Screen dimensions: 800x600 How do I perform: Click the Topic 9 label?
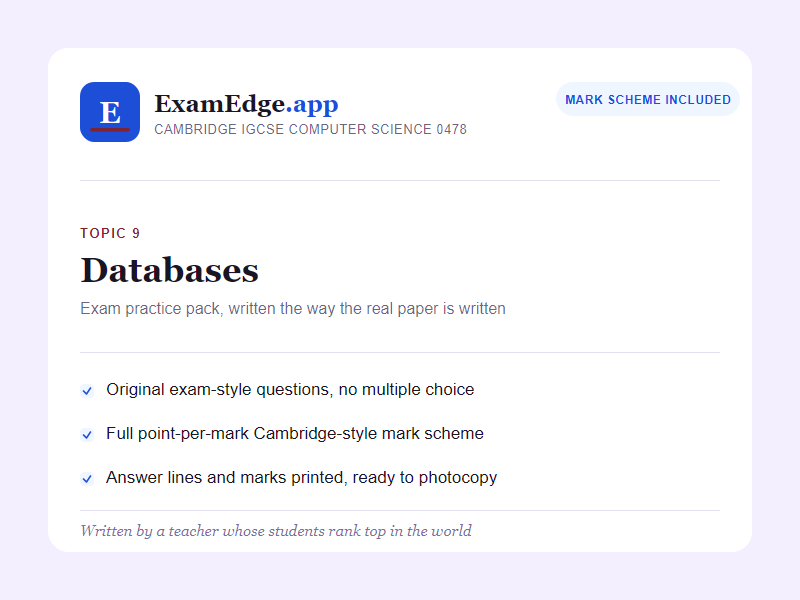[x=110, y=233]
